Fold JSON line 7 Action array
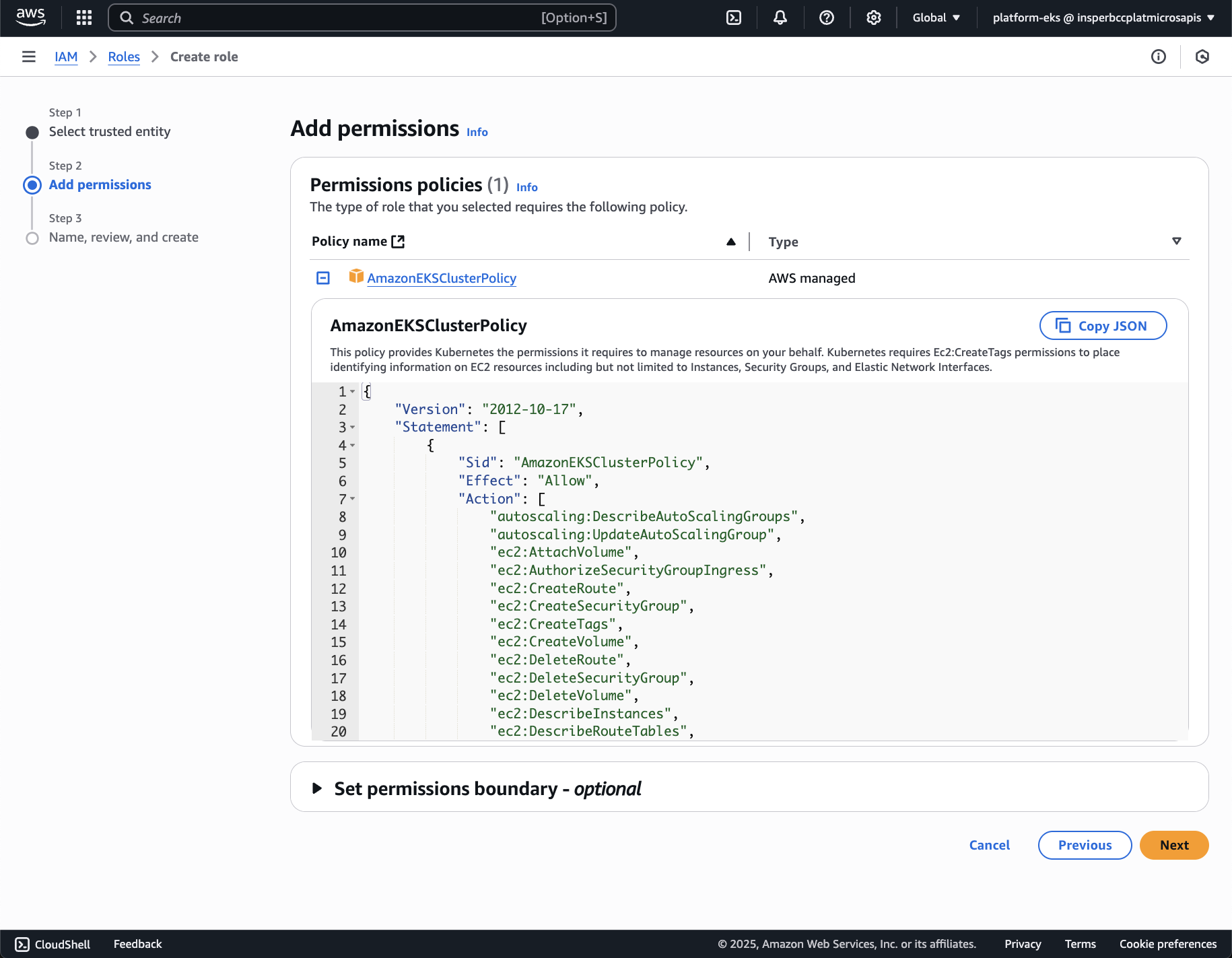The height and width of the screenshot is (958, 1232). point(353,499)
